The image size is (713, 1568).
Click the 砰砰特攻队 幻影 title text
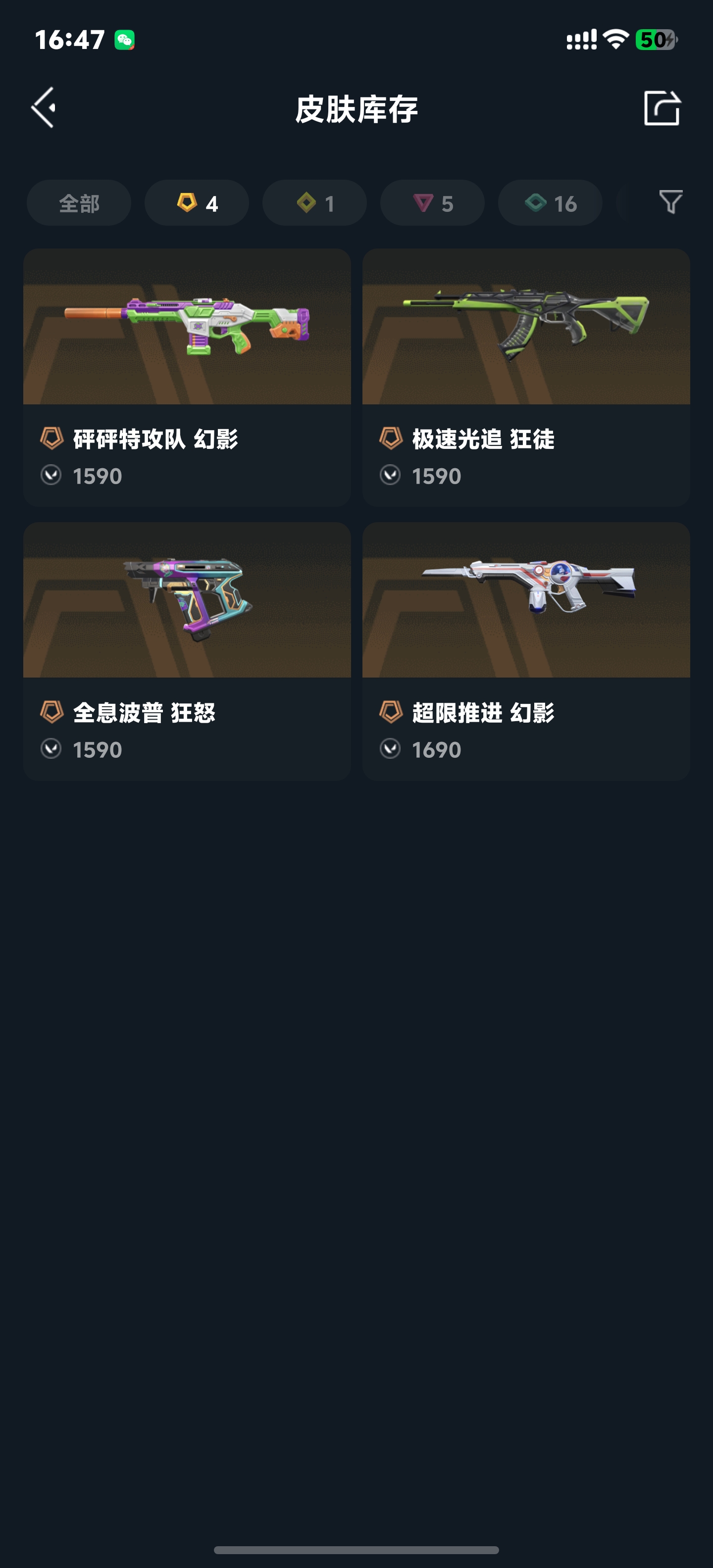point(155,439)
